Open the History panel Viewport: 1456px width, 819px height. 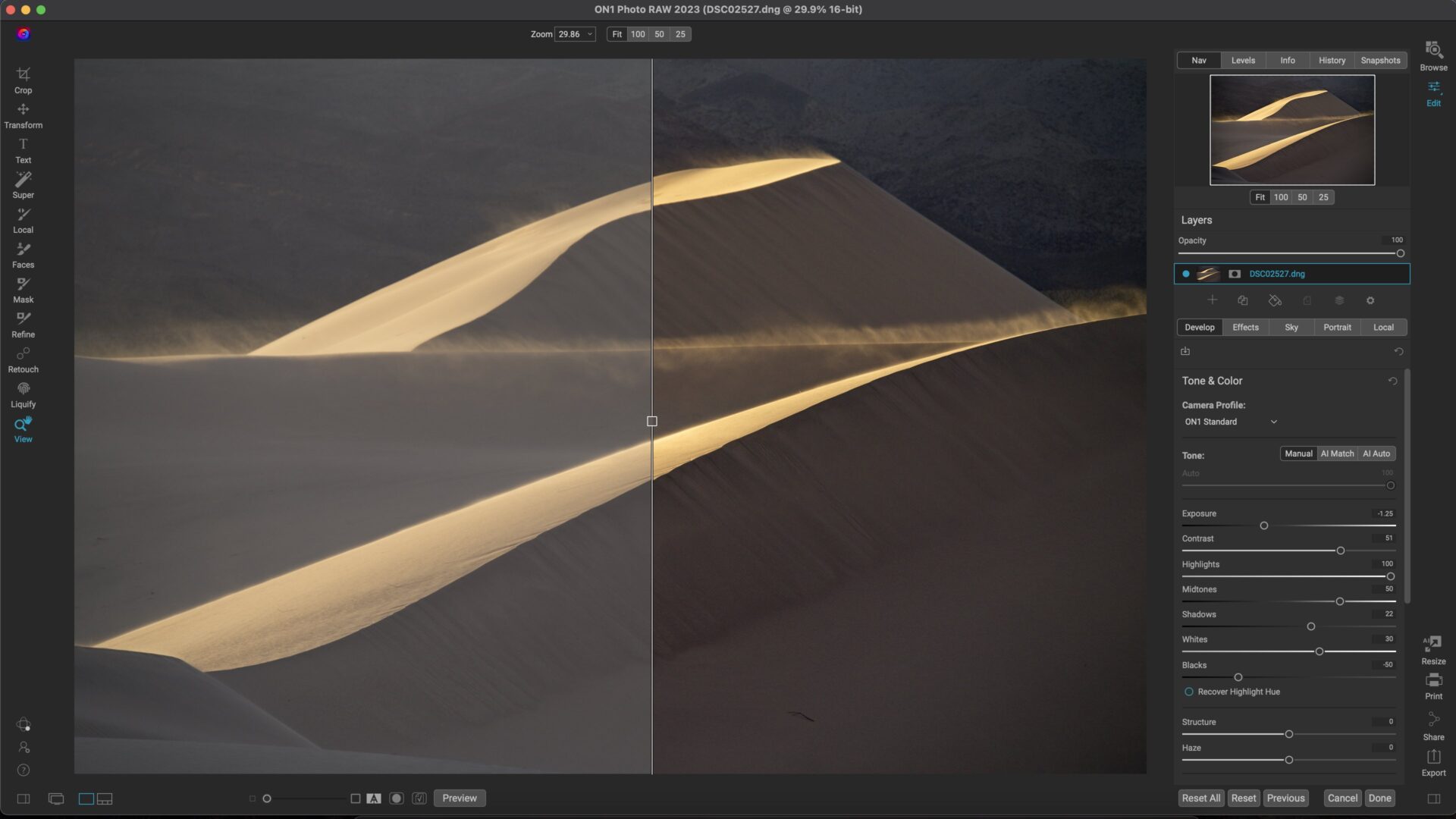tap(1332, 60)
